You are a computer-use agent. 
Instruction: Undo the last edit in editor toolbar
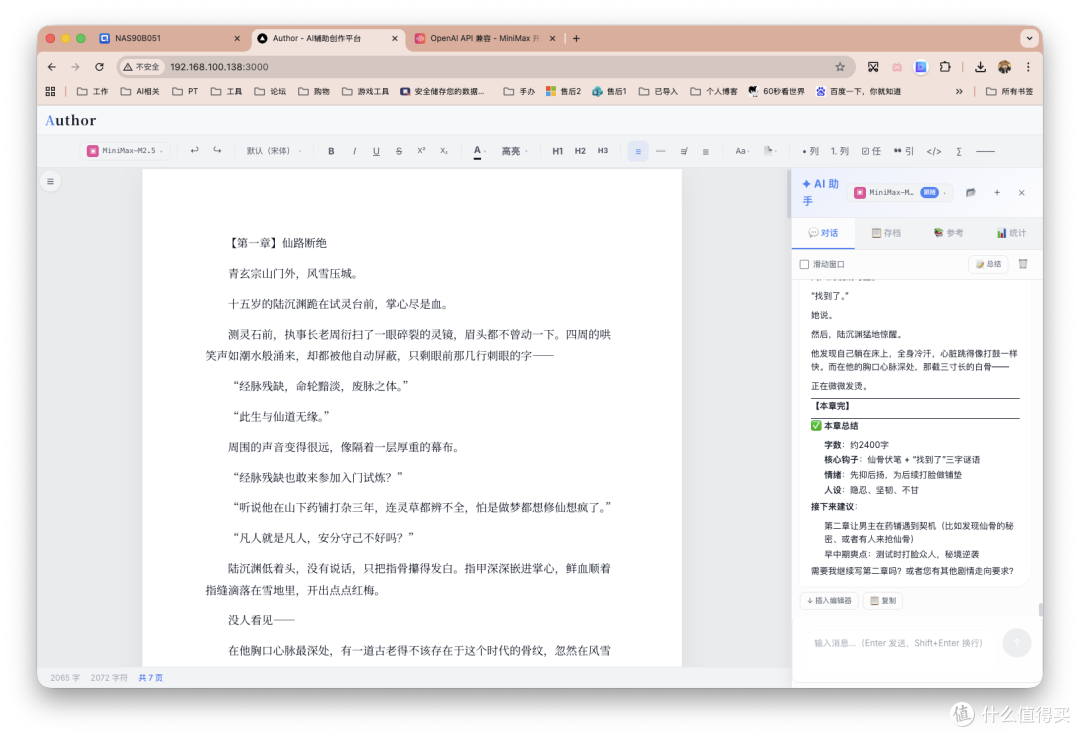click(x=195, y=151)
